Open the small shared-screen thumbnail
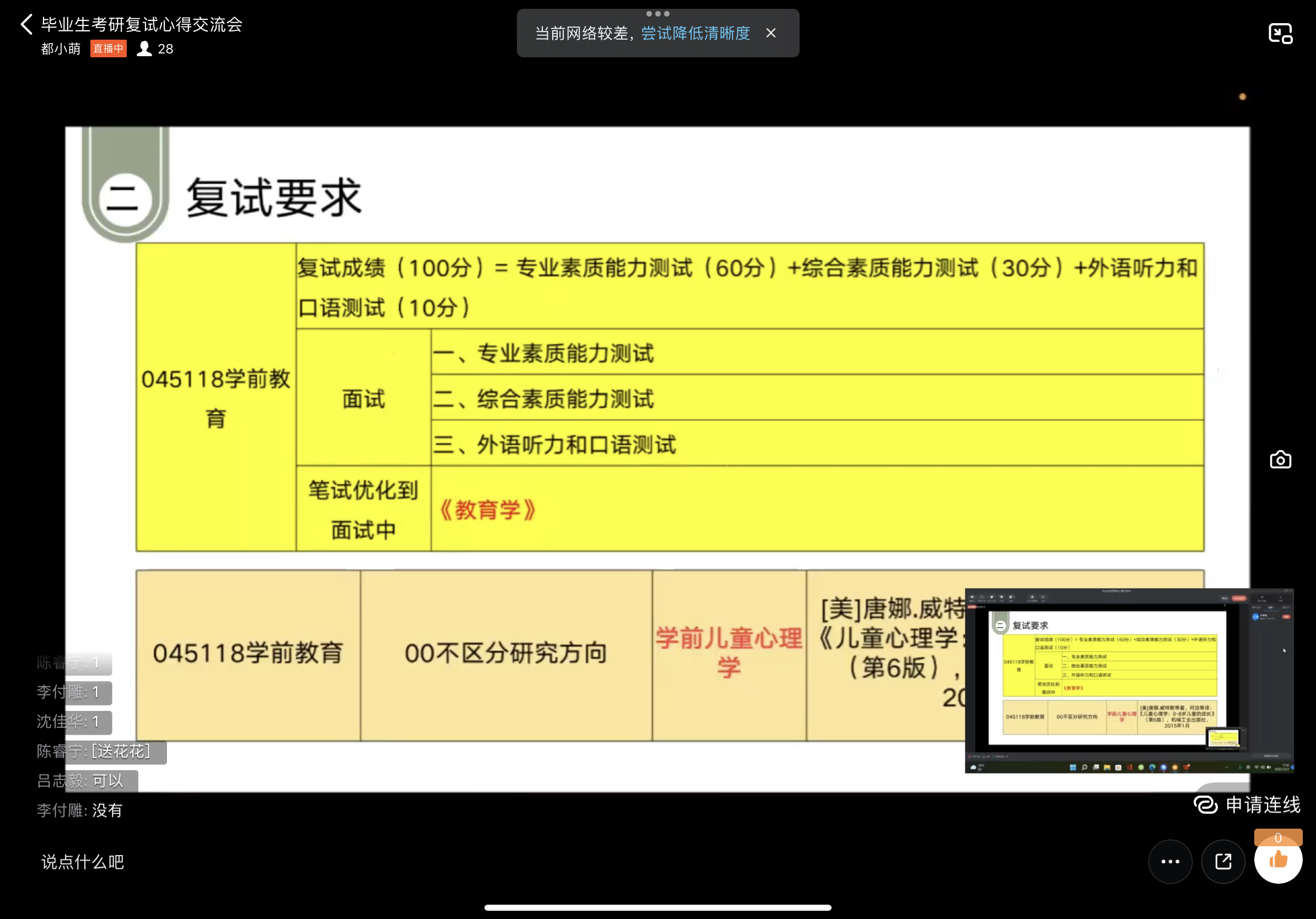1316x919 pixels. [1128, 680]
